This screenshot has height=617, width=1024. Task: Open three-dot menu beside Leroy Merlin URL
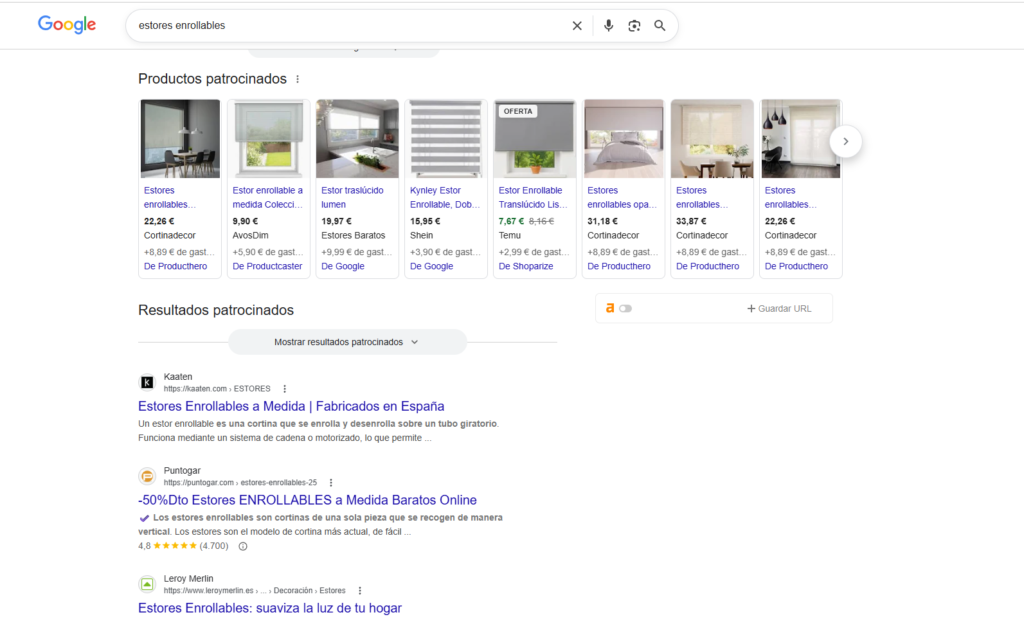[360, 591]
